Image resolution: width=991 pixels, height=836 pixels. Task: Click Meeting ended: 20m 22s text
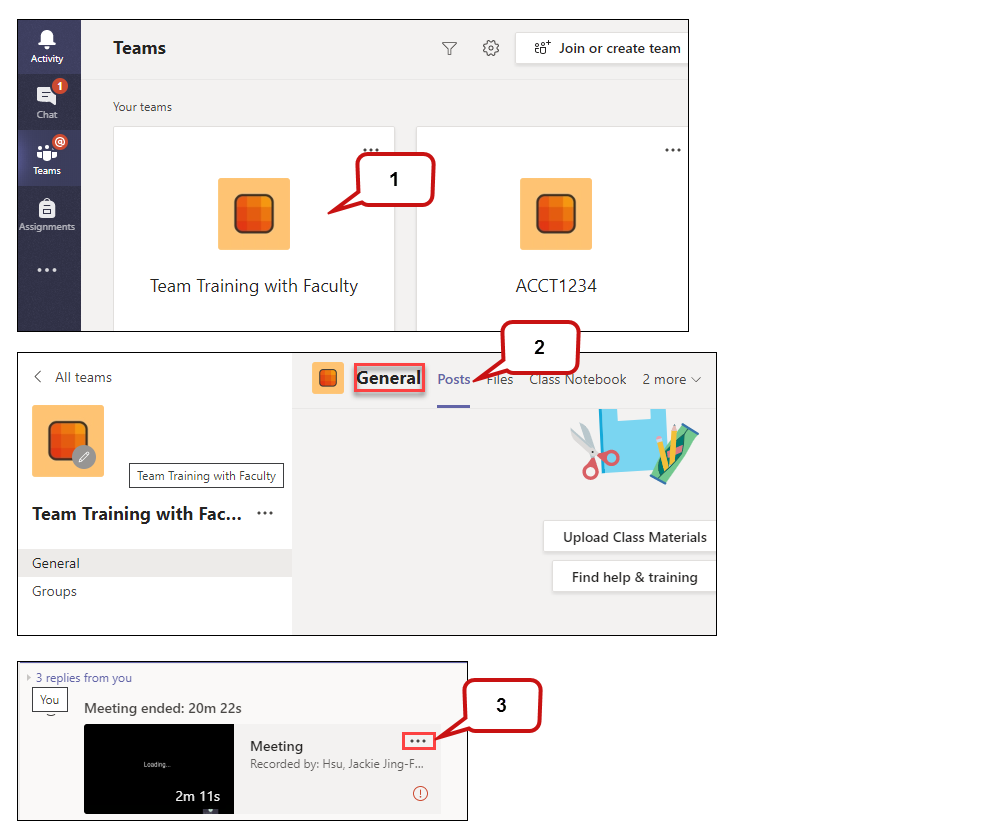click(163, 708)
